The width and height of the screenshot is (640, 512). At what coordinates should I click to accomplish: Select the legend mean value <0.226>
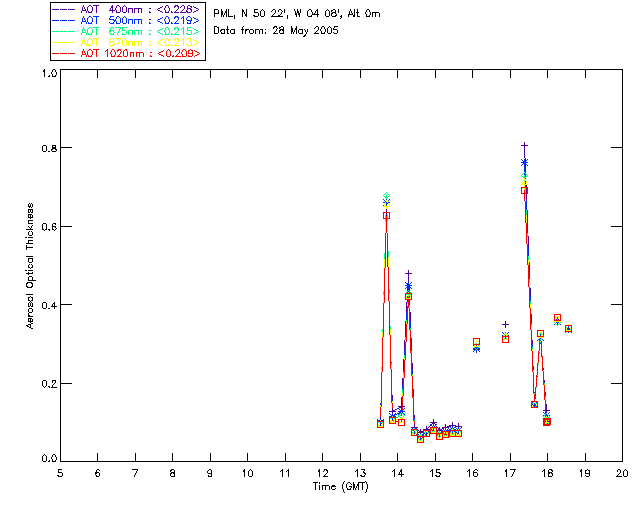point(178,9)
